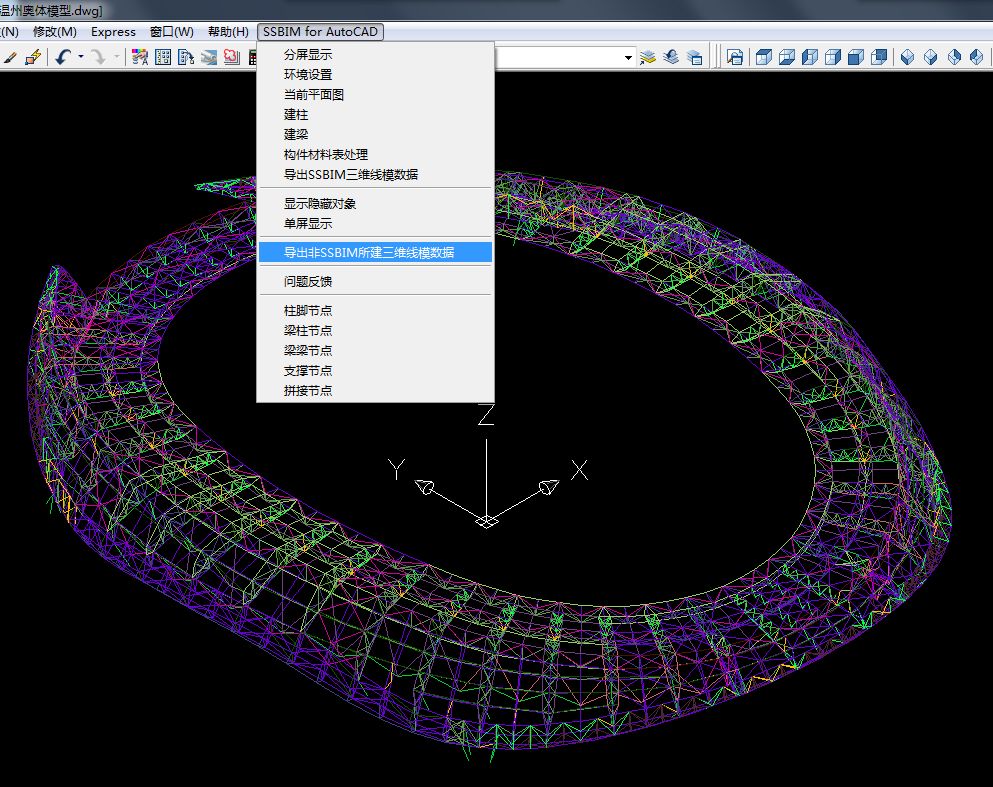The width and height of the screenshot is (993, 787).
Task: Open the Sheet Set Manager icon
Action: 209,58
